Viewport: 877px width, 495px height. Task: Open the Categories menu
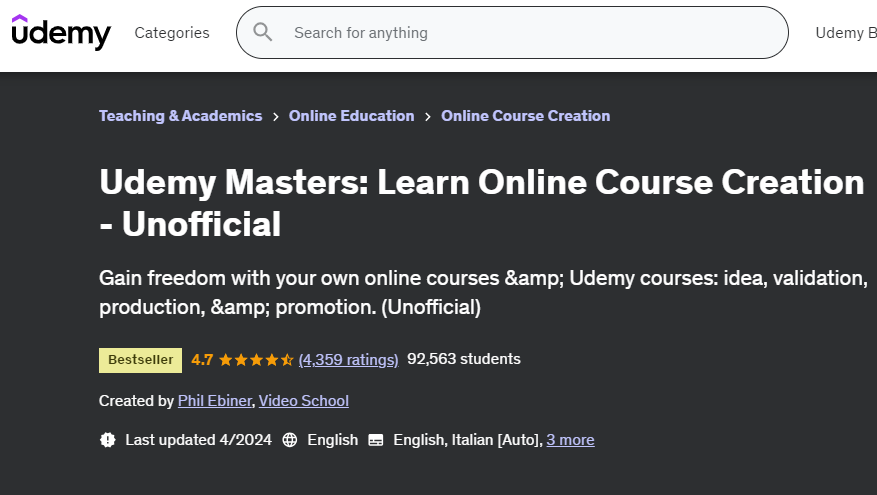[x=172, y=33]
